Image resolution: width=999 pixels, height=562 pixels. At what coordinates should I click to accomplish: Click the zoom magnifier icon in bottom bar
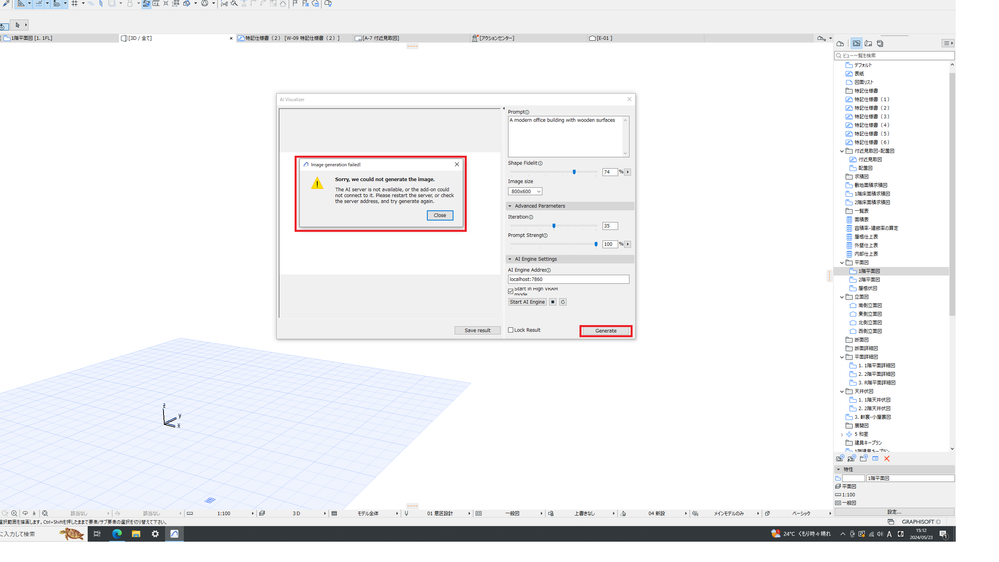pos(14,514)
